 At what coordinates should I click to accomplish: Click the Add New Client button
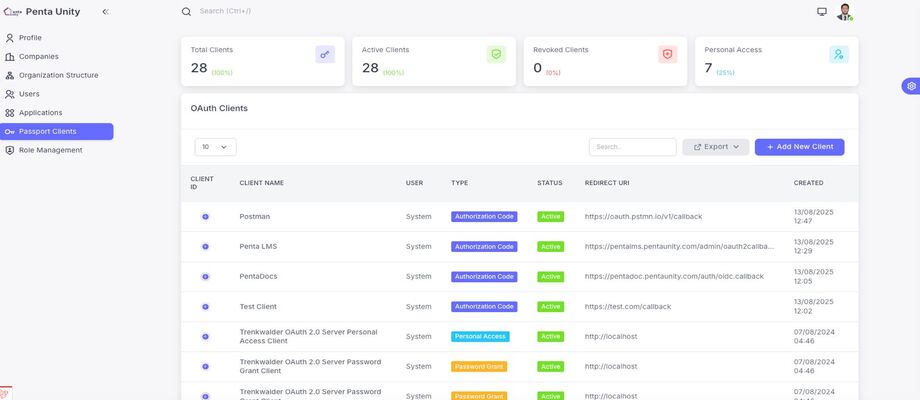[799, 147]
